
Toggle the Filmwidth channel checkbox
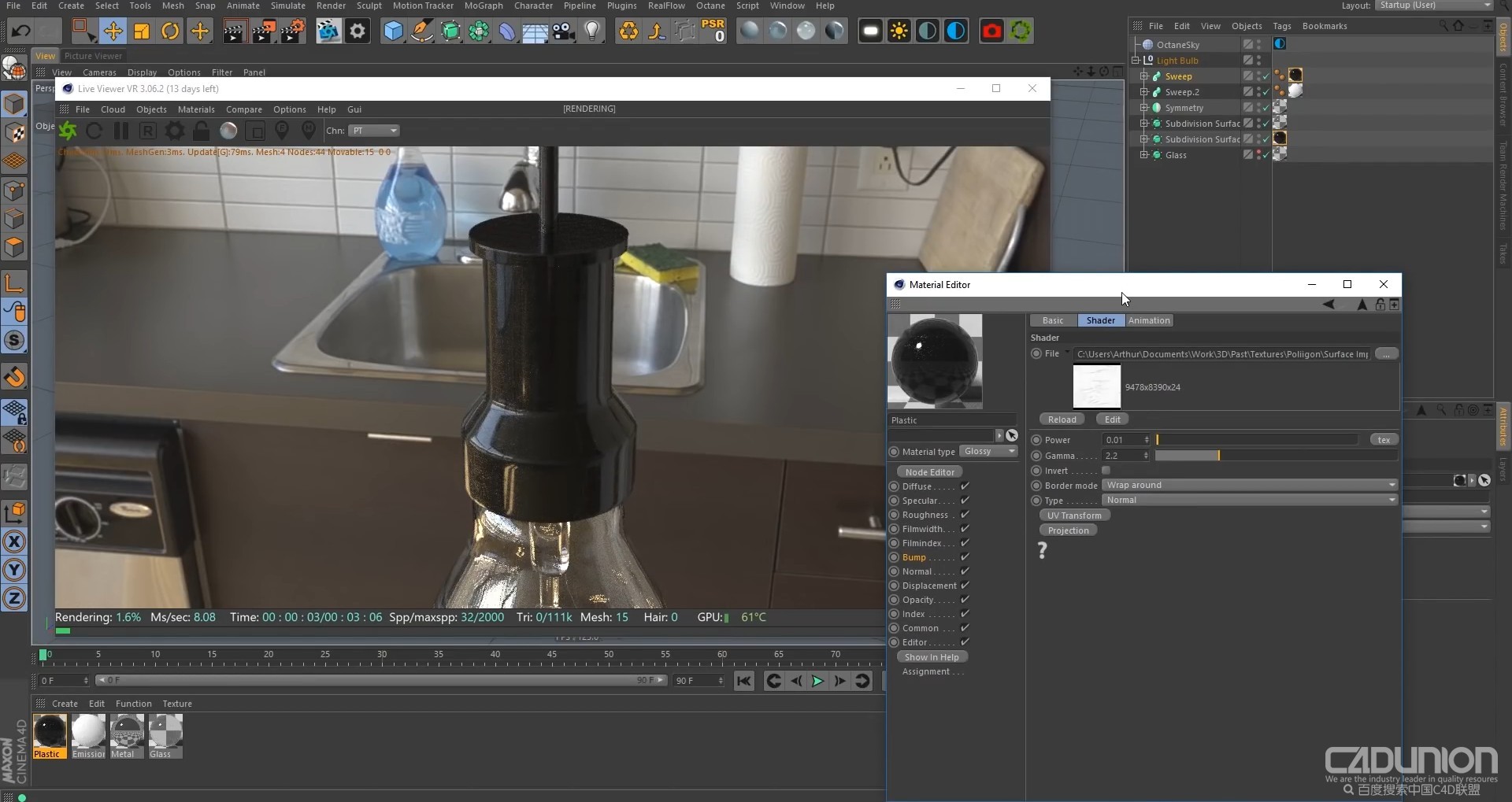tap(965, 528)
